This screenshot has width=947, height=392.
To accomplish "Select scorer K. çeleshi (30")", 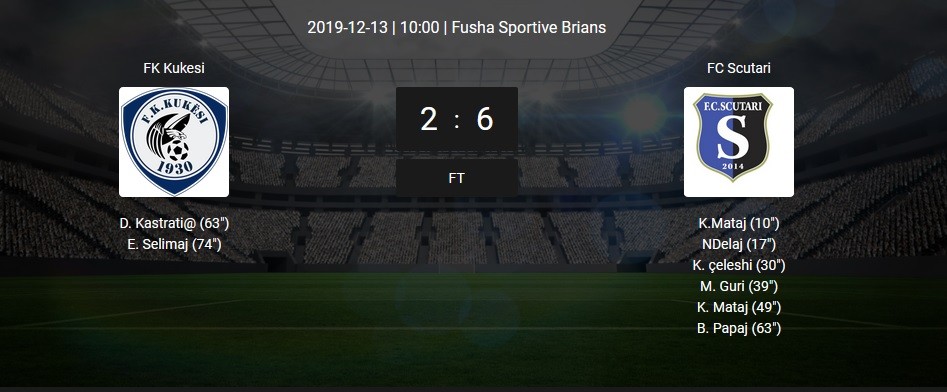I will coord(739,265).
